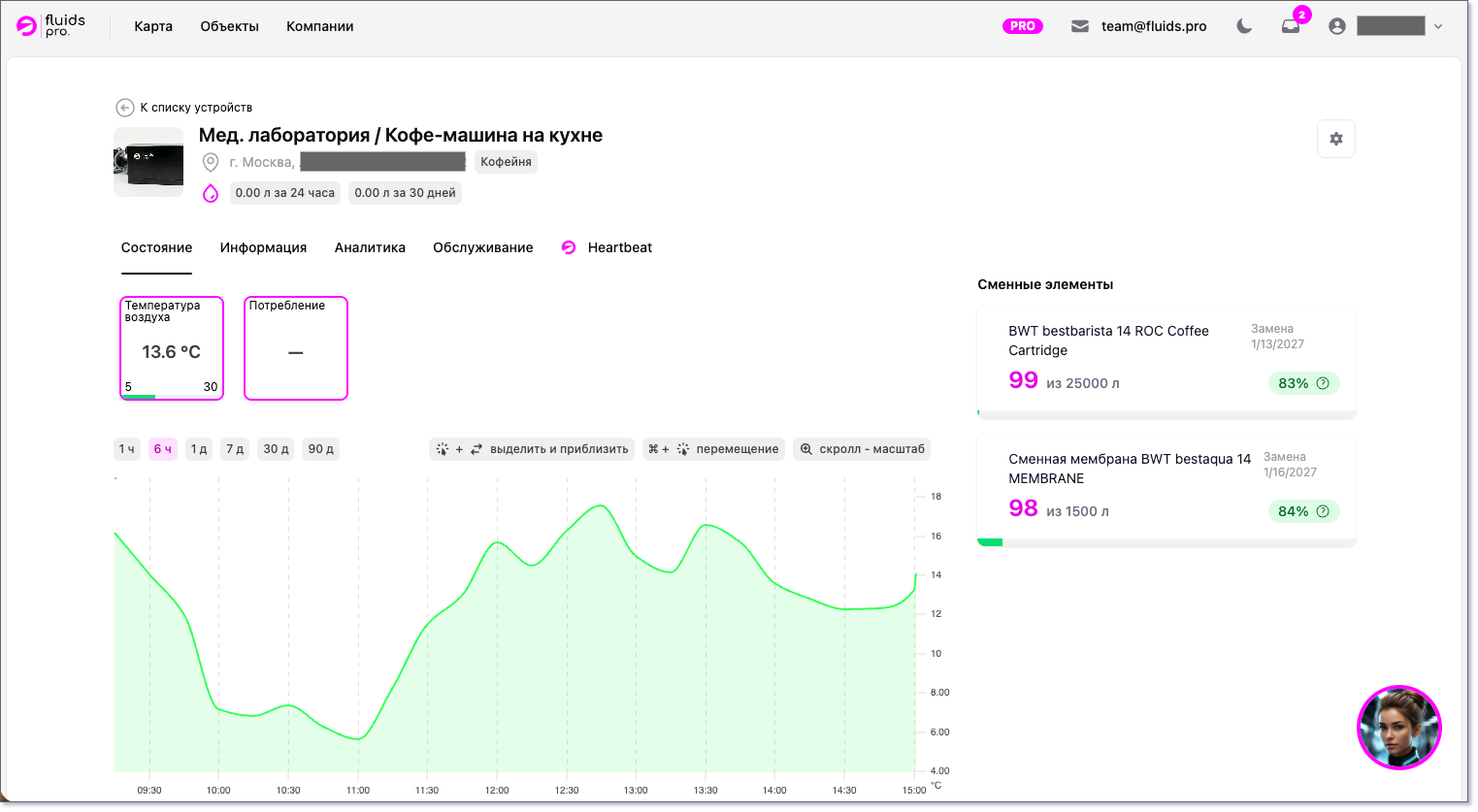Click the 83% remaining badge

tap(1303, 383)
